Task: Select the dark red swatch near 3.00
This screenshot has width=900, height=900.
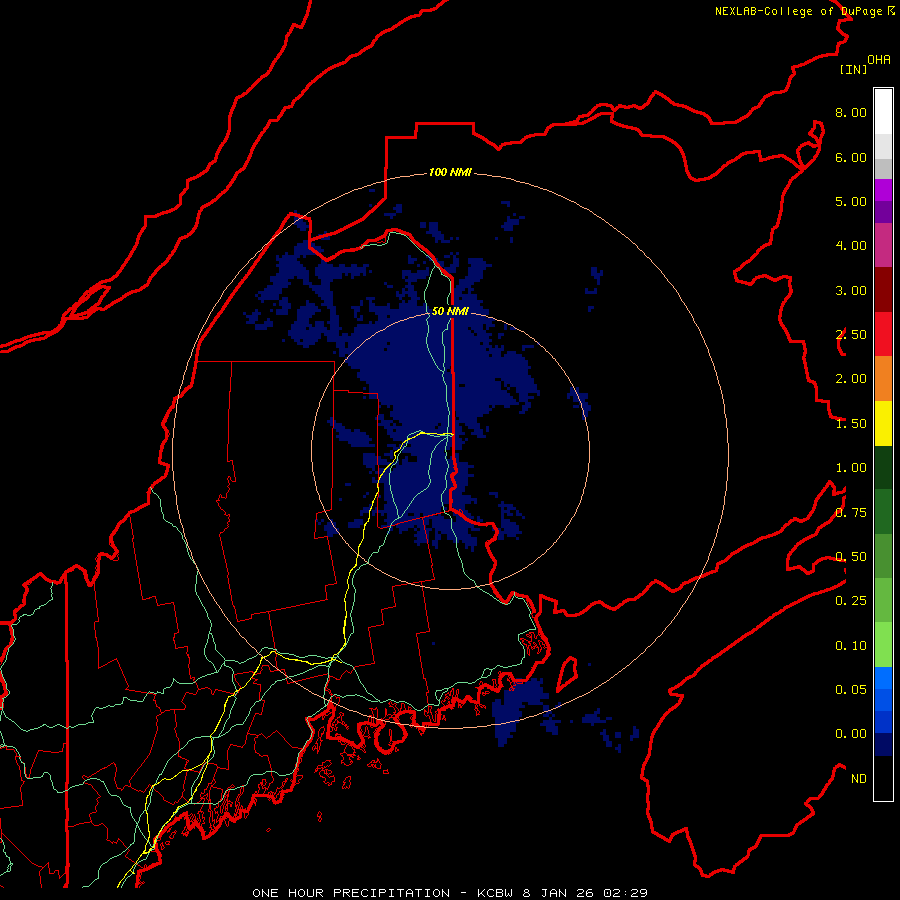Action: tap(883, 290)
